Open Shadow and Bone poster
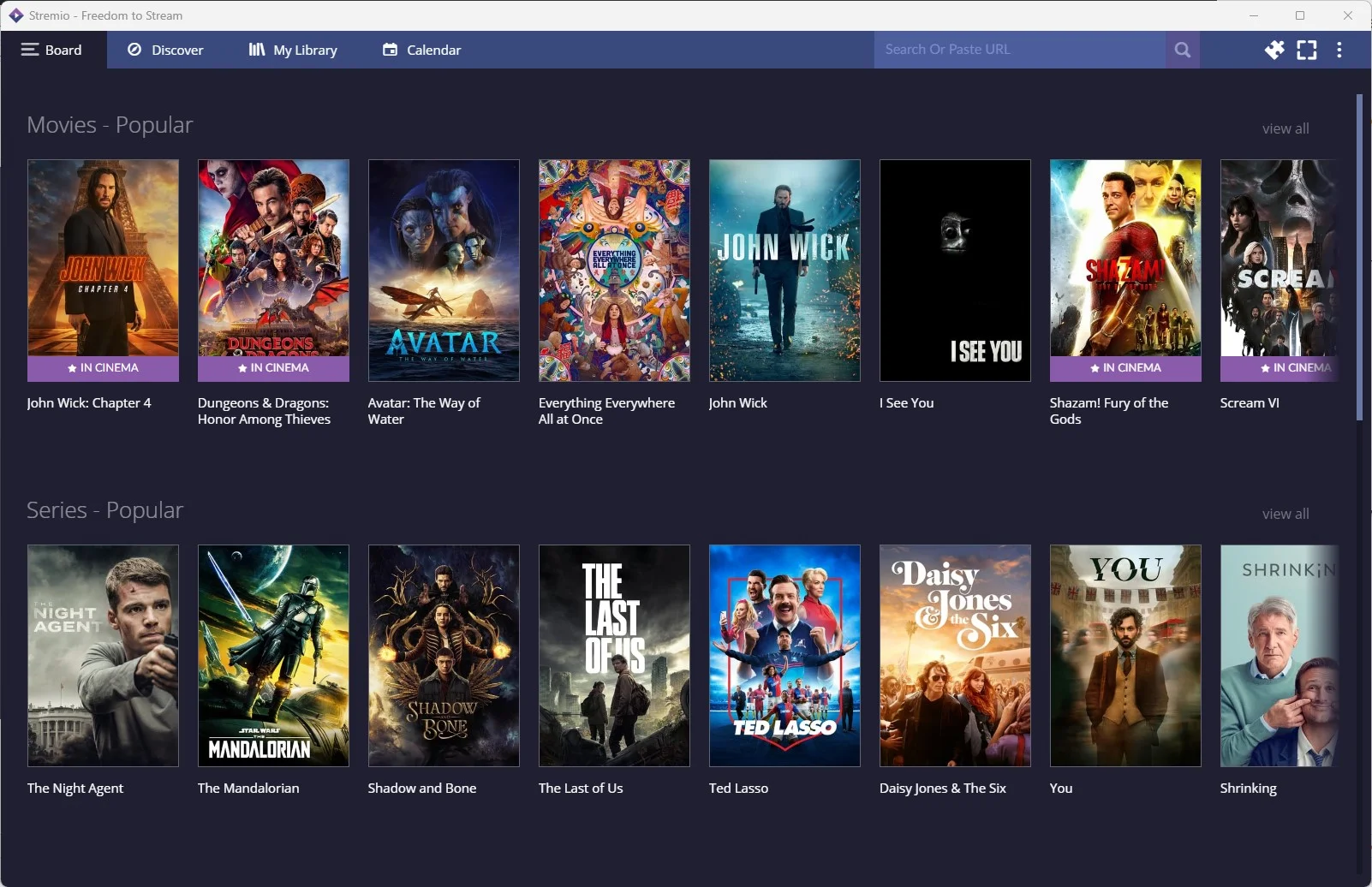 [444, 655]
